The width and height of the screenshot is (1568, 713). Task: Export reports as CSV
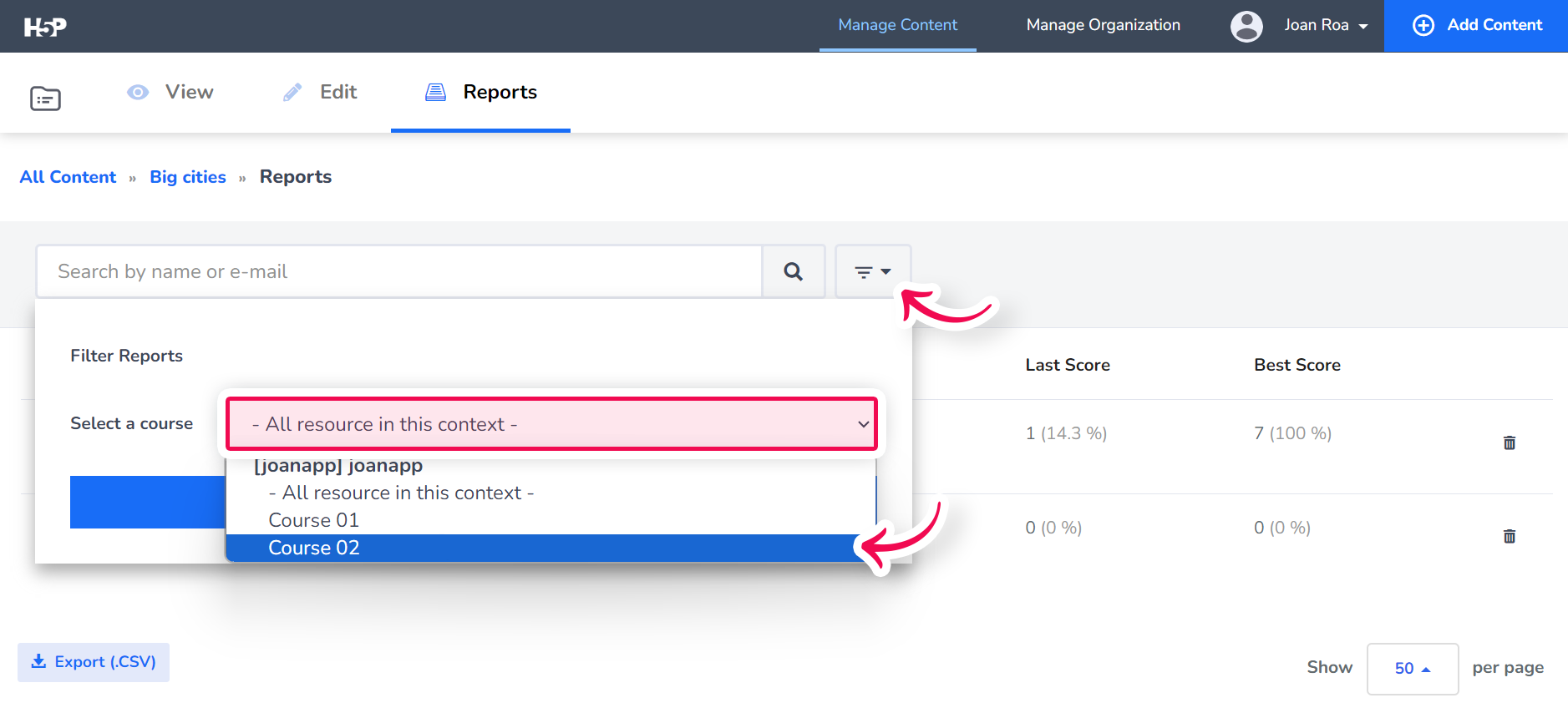pyautogui.click(x=94, y=662)
